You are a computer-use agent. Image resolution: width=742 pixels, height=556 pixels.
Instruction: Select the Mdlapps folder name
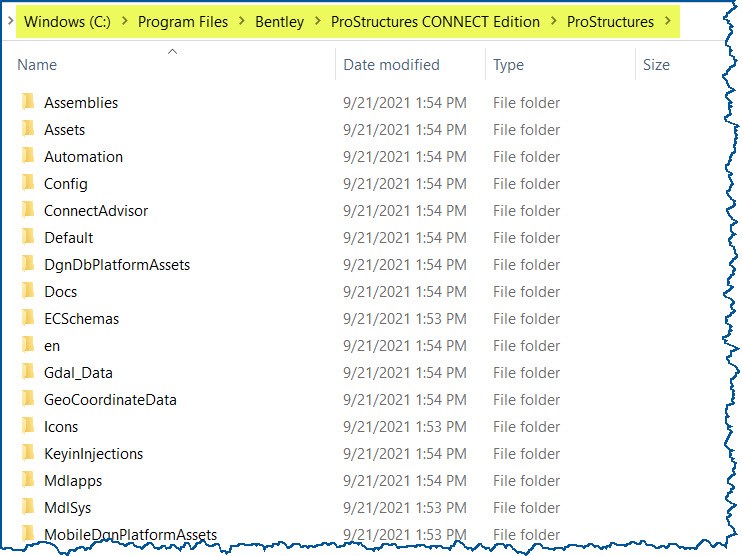point(73,480)
